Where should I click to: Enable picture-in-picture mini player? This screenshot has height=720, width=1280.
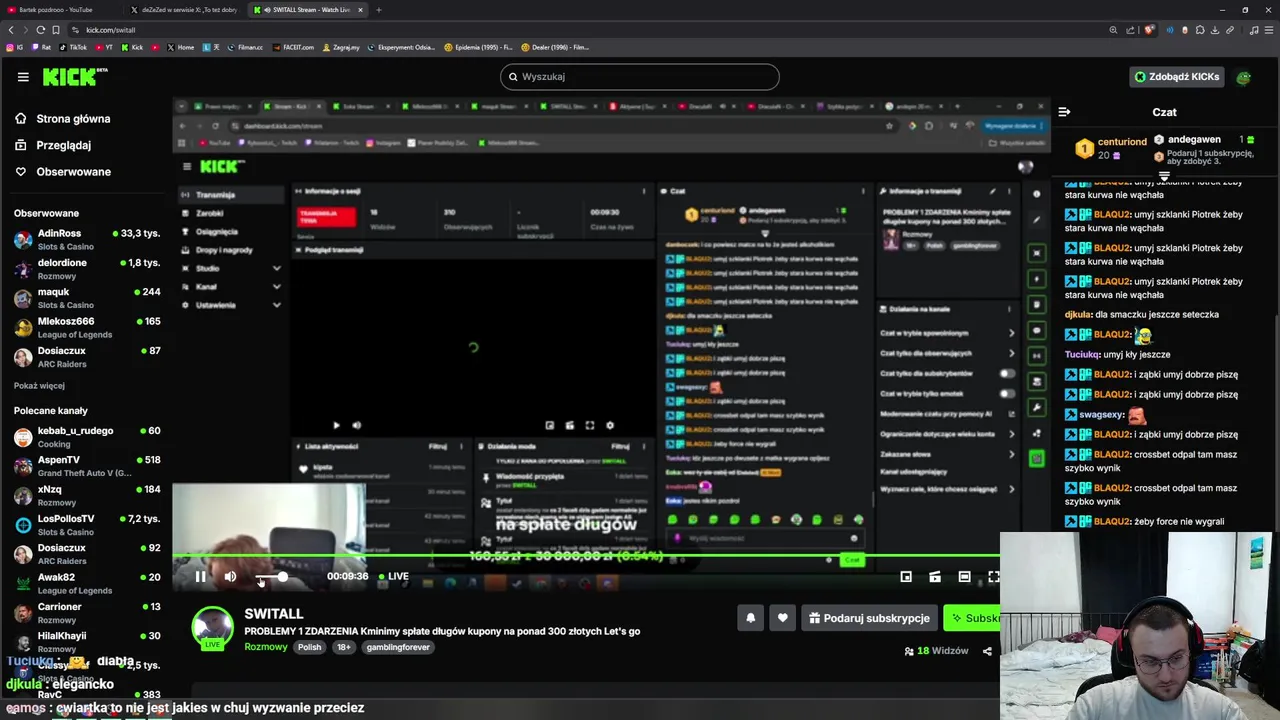(x=906, y=576)
